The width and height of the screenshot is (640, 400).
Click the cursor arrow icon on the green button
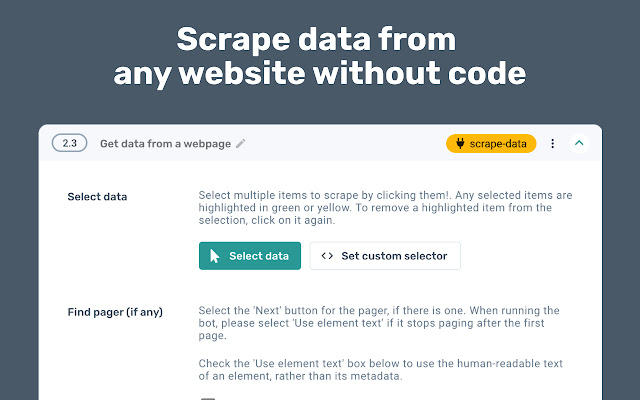(x=214, y=256)
